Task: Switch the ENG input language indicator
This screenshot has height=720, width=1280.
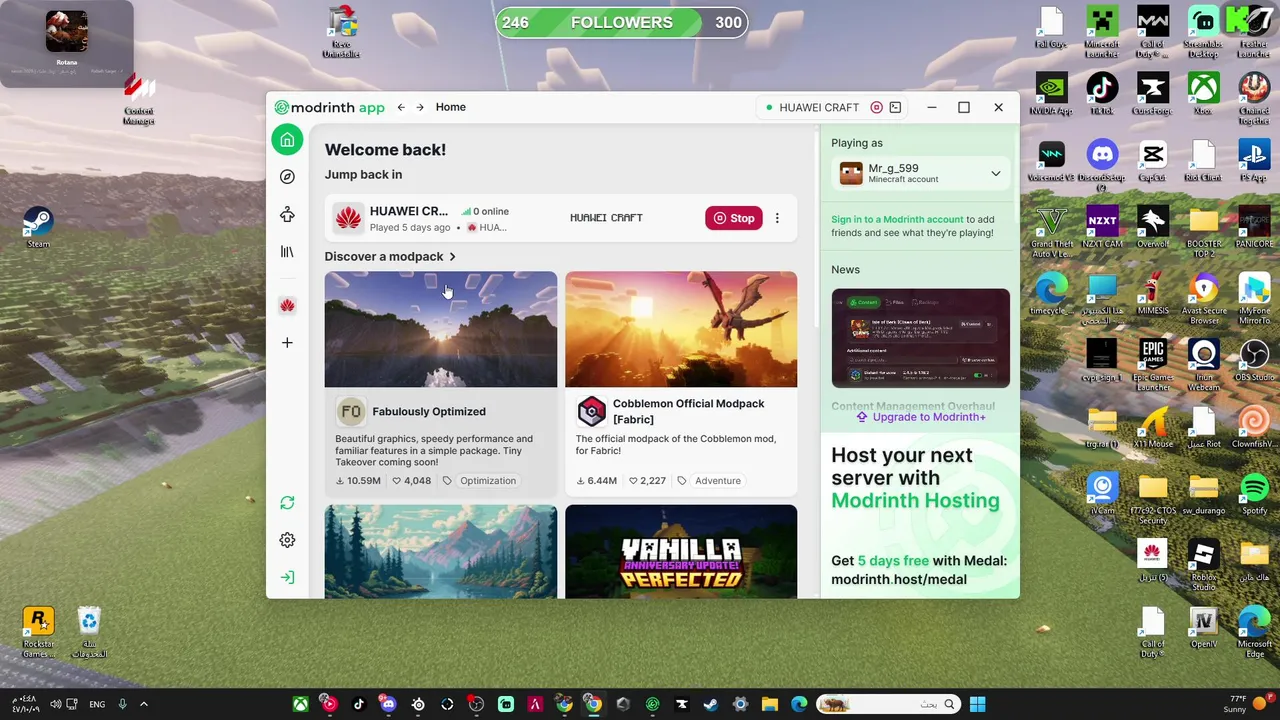Action: (97, 704)
